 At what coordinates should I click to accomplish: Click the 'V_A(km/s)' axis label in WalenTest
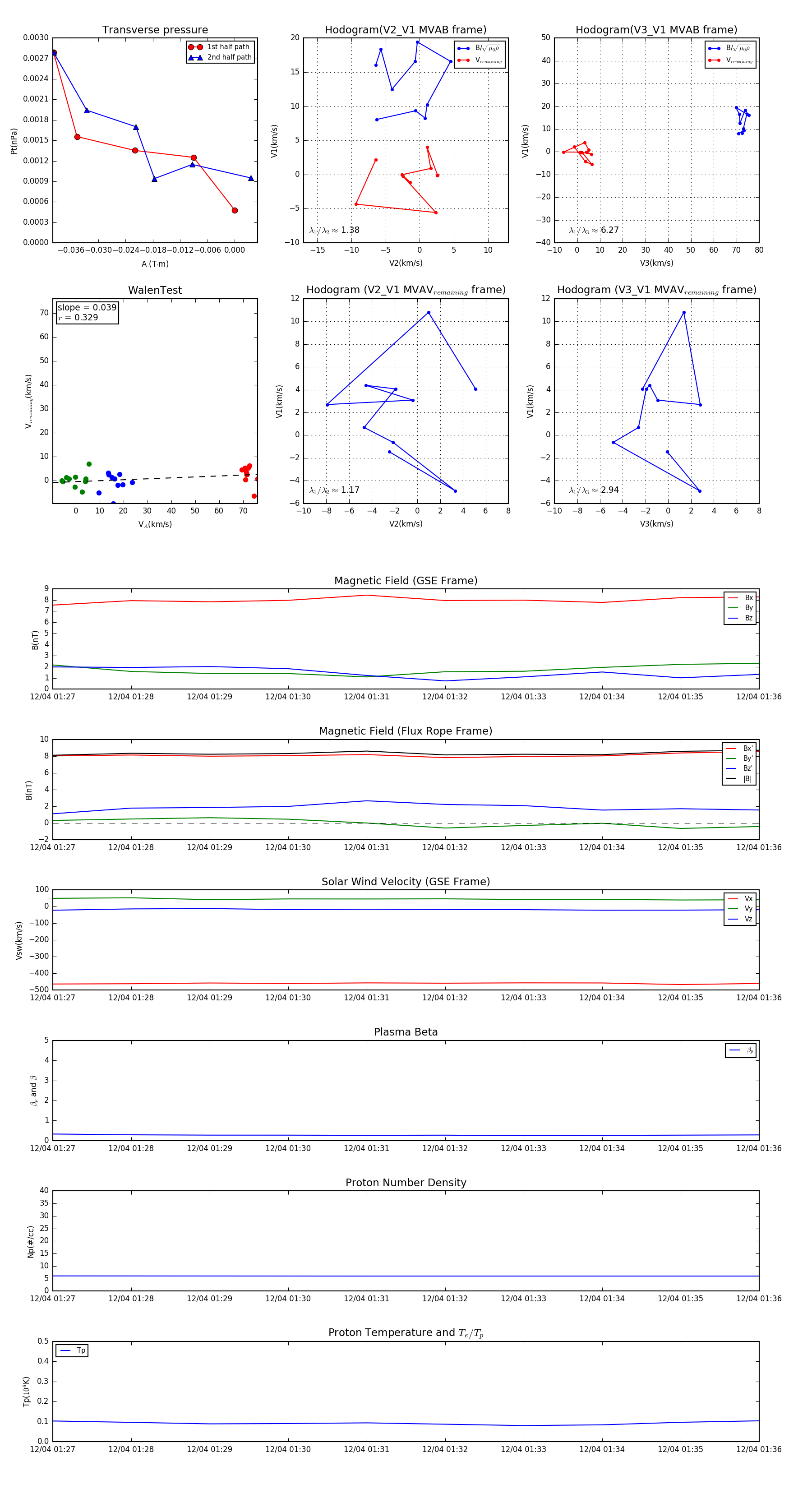click(x=155, y=525)
